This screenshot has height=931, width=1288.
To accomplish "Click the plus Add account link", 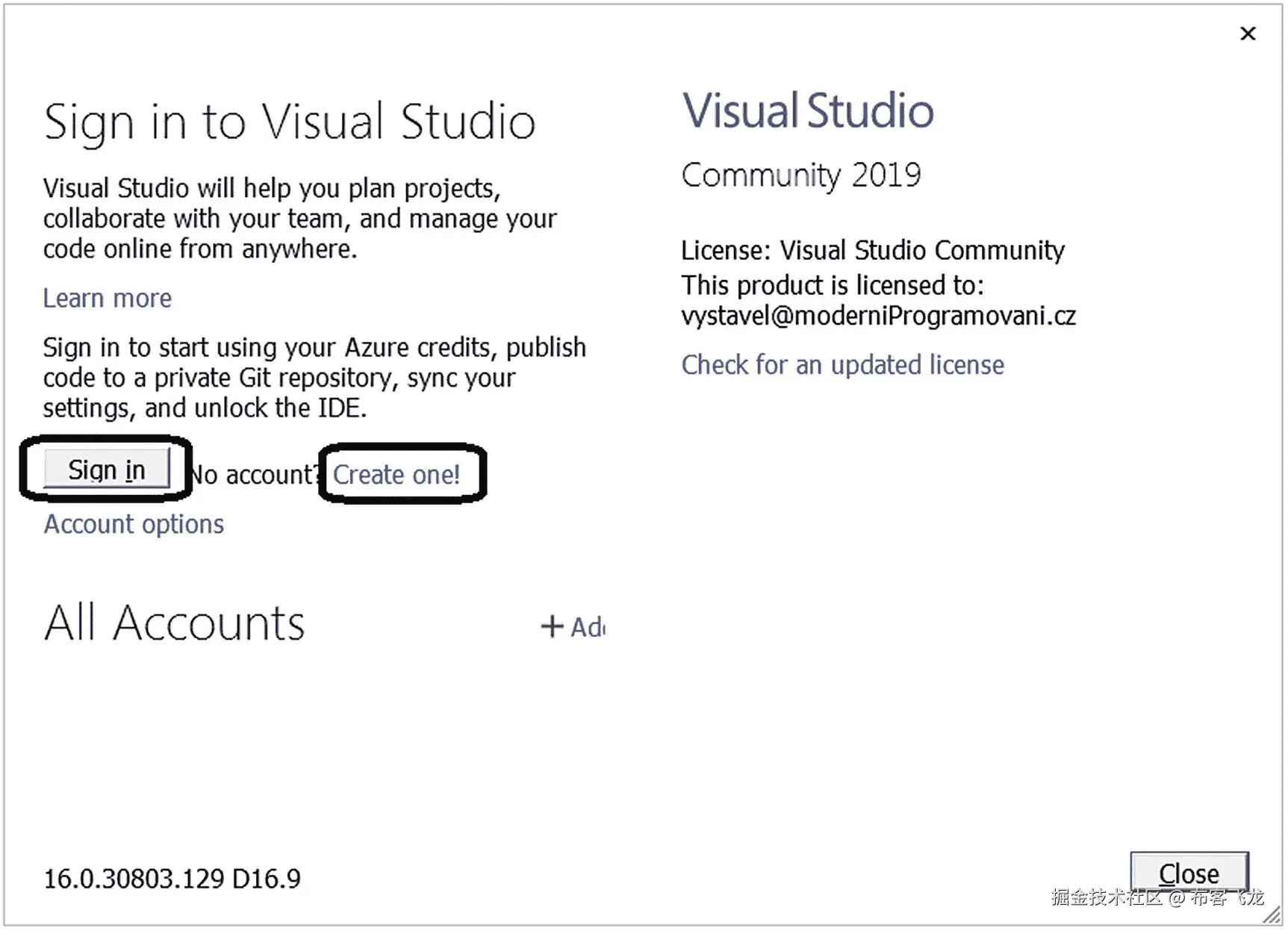I will tap(573, 626).
